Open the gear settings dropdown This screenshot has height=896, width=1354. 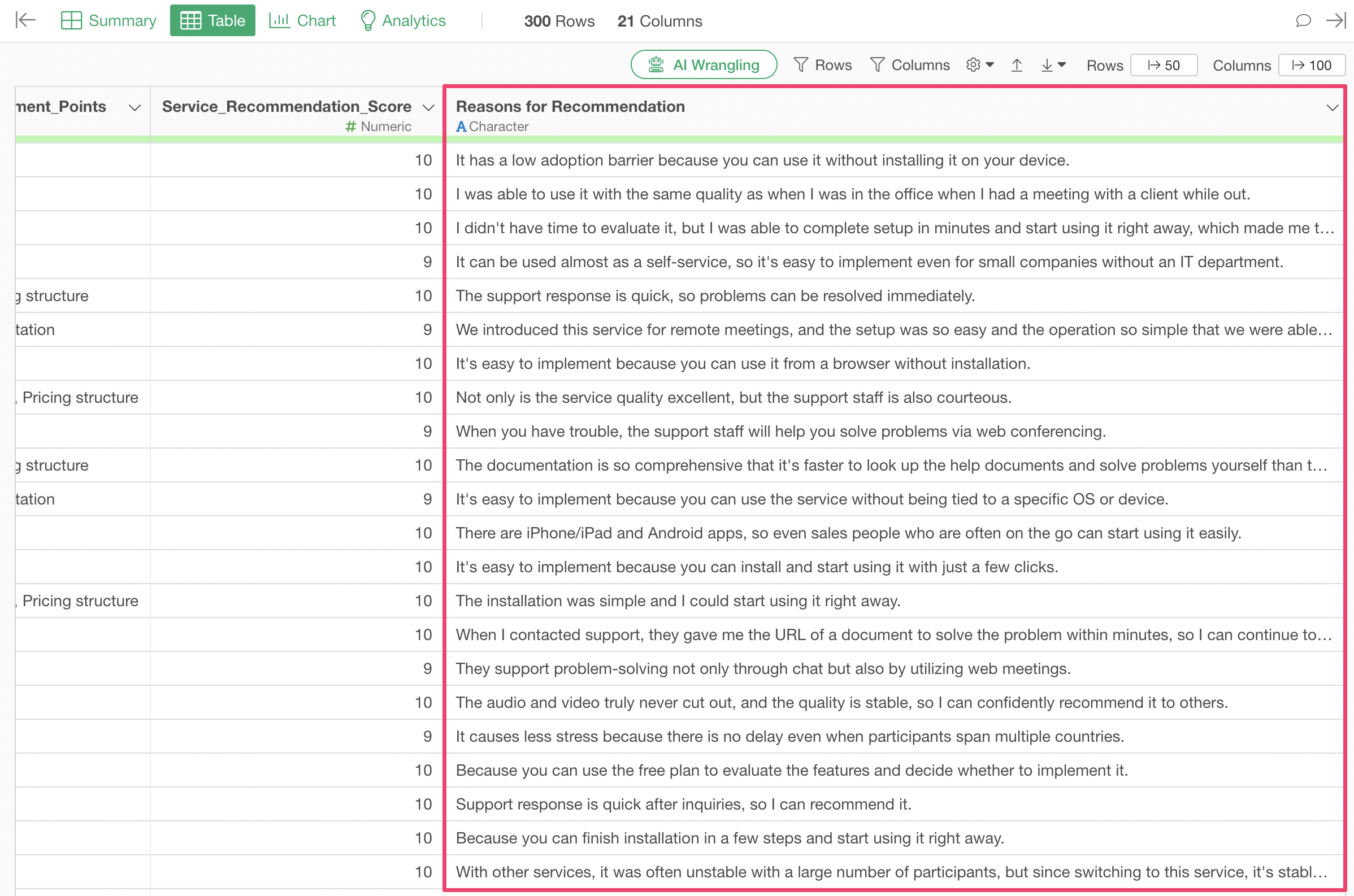pos(980,65)
